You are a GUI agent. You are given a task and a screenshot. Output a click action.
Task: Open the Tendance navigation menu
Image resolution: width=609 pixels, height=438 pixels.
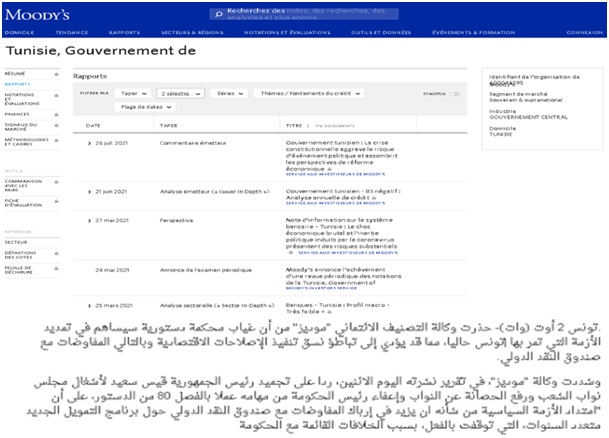pos(72,33)
